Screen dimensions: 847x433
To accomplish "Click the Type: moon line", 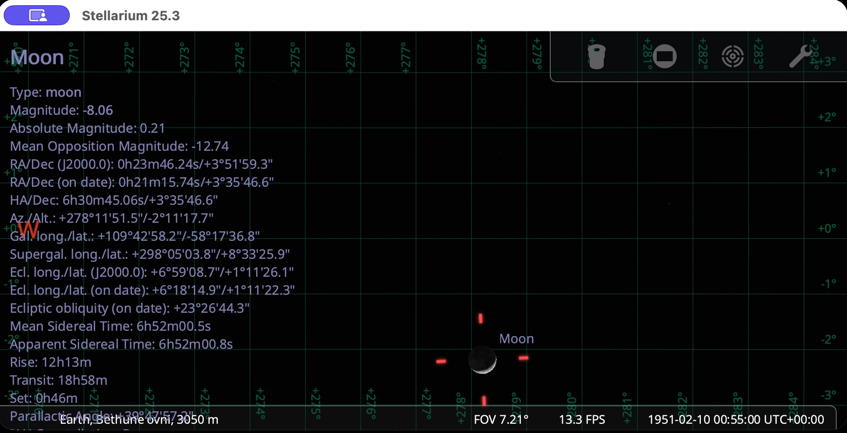I will coord(46,92).
